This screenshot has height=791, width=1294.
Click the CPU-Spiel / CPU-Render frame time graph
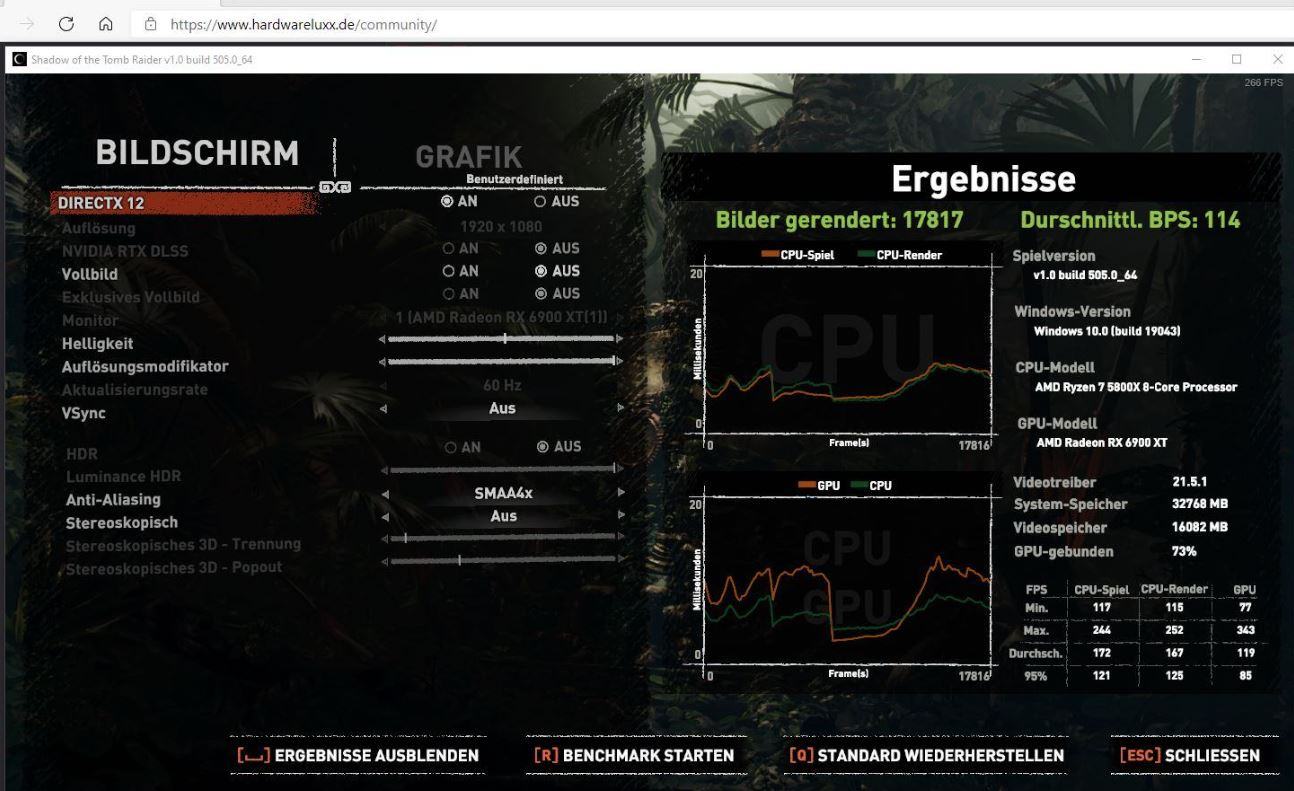click(847, 348)
